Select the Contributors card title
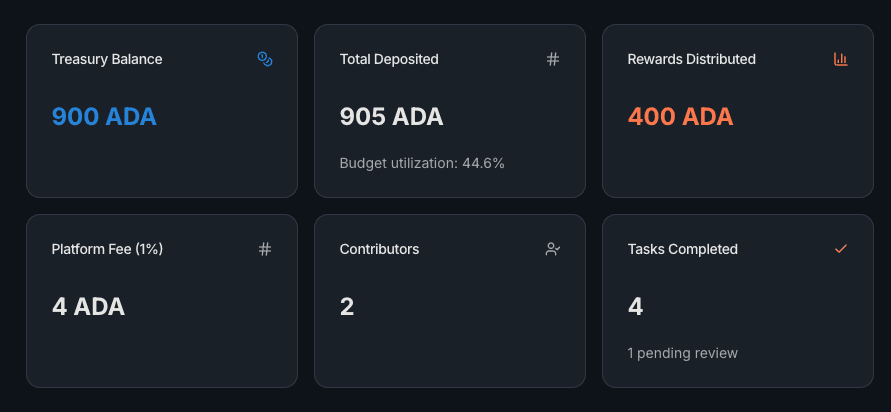This screenshot has height=412, width=891. tap(379, 249)
